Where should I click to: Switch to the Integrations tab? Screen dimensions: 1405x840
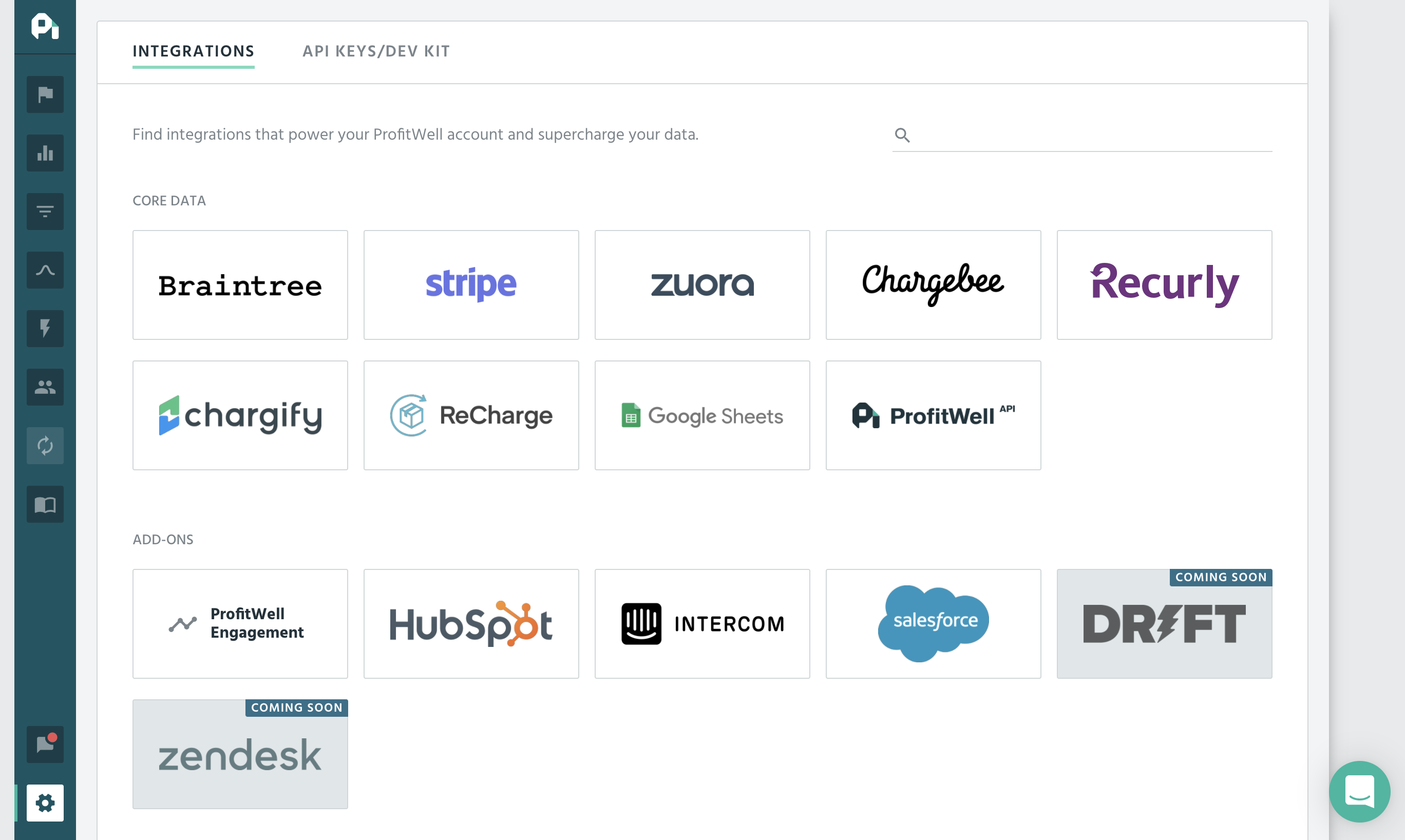[194, 51]
